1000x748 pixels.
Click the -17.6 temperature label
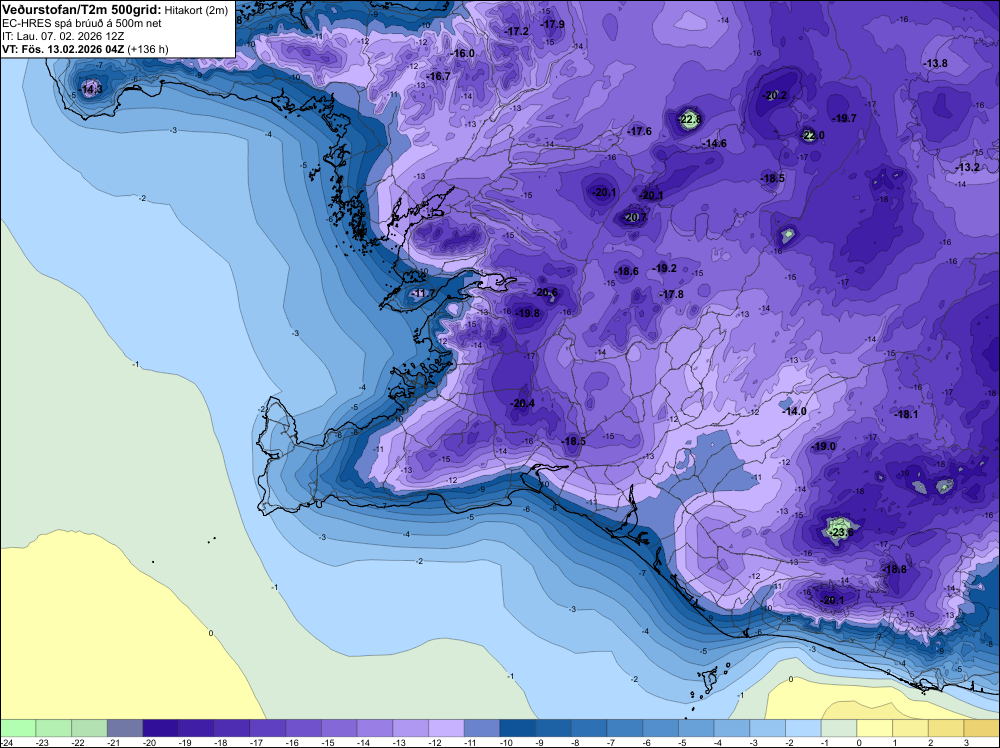coord(640,131)
